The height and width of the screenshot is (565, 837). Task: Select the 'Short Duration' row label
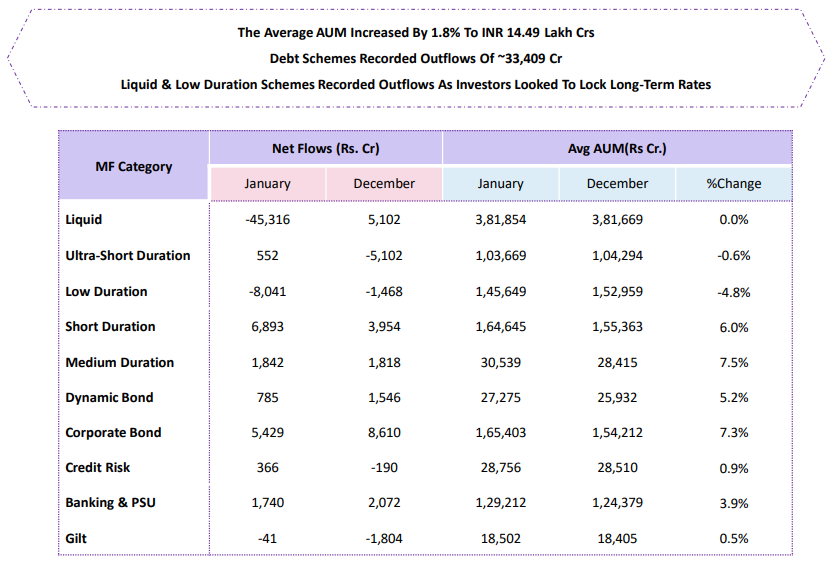[x=110, y=326]
